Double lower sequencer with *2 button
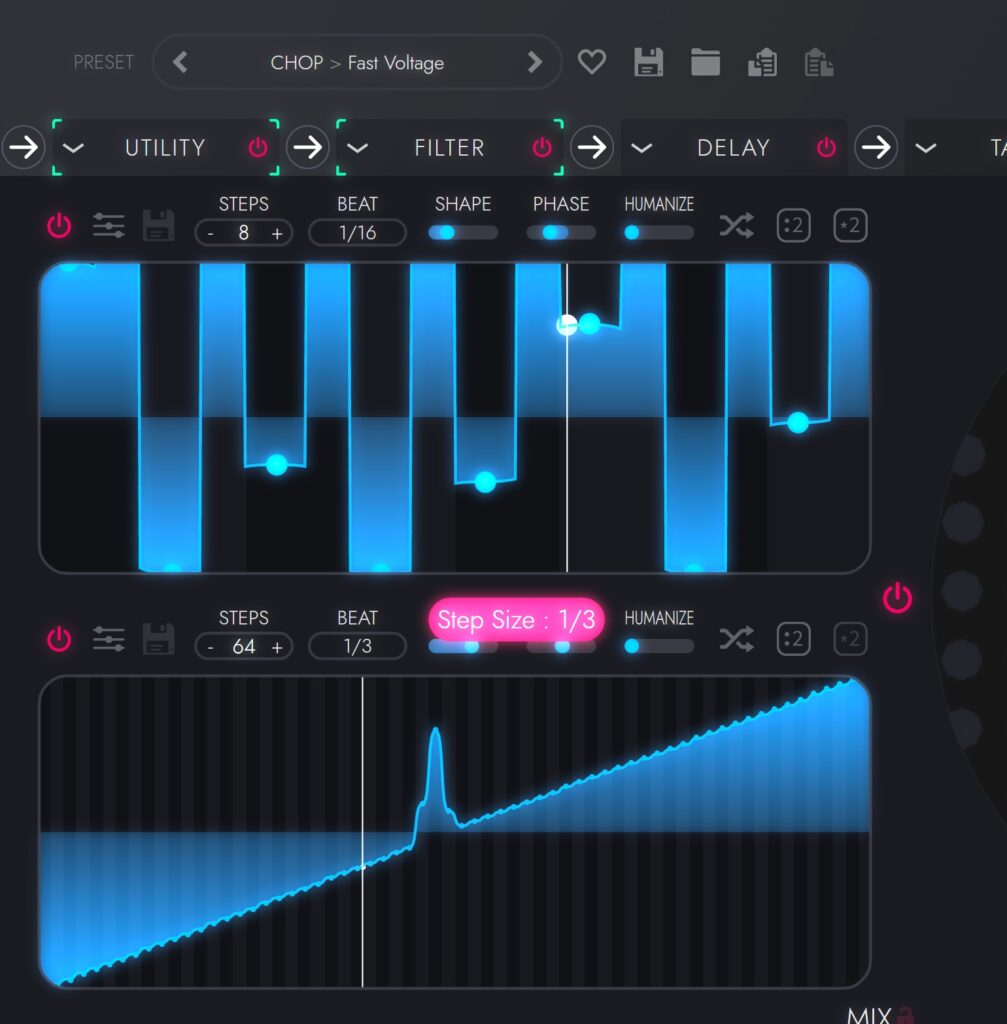The height and width of the screenshot is (1024, 1007). click(850, 639)
